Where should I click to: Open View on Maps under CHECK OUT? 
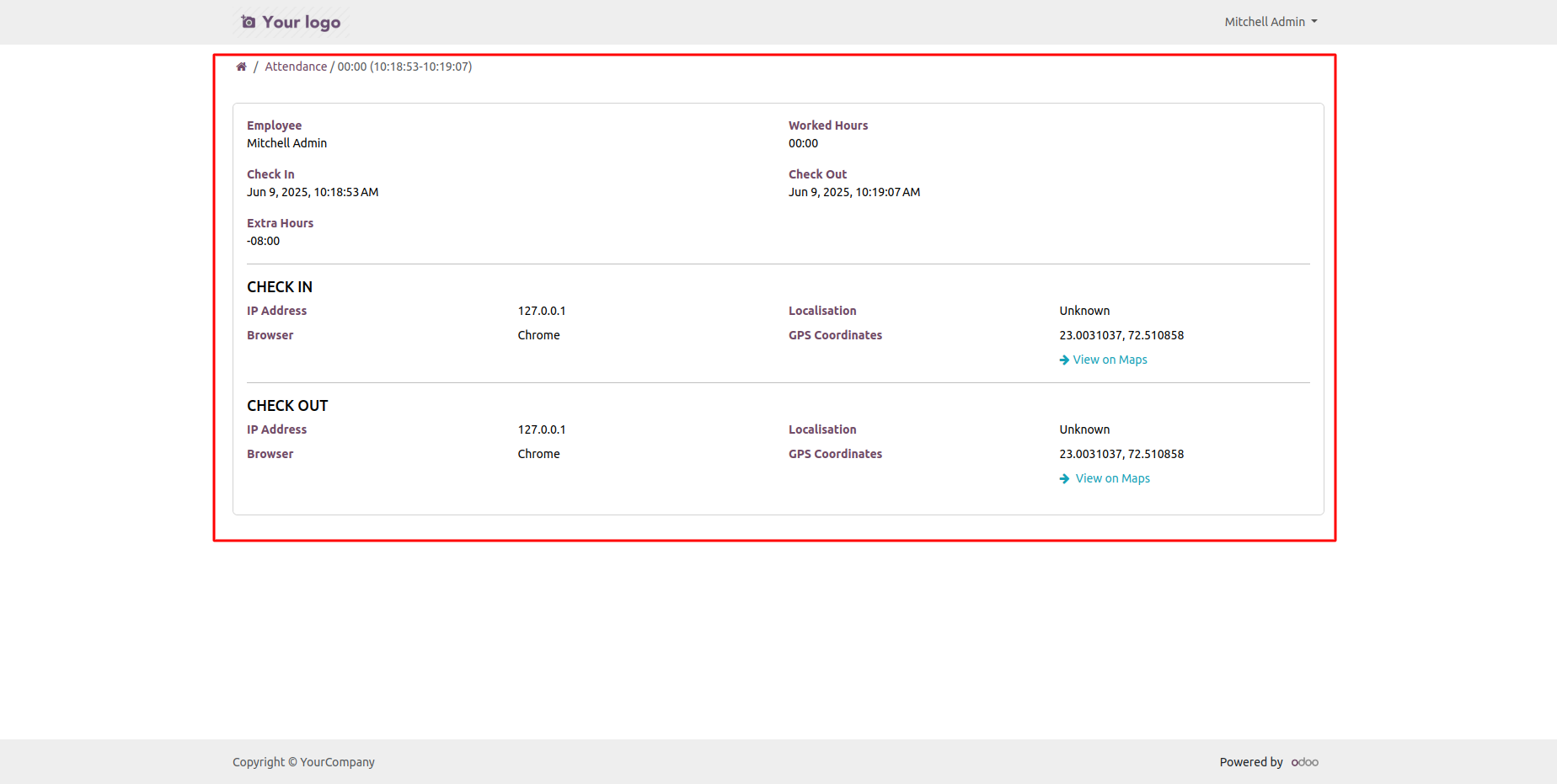pos(1112,478)
